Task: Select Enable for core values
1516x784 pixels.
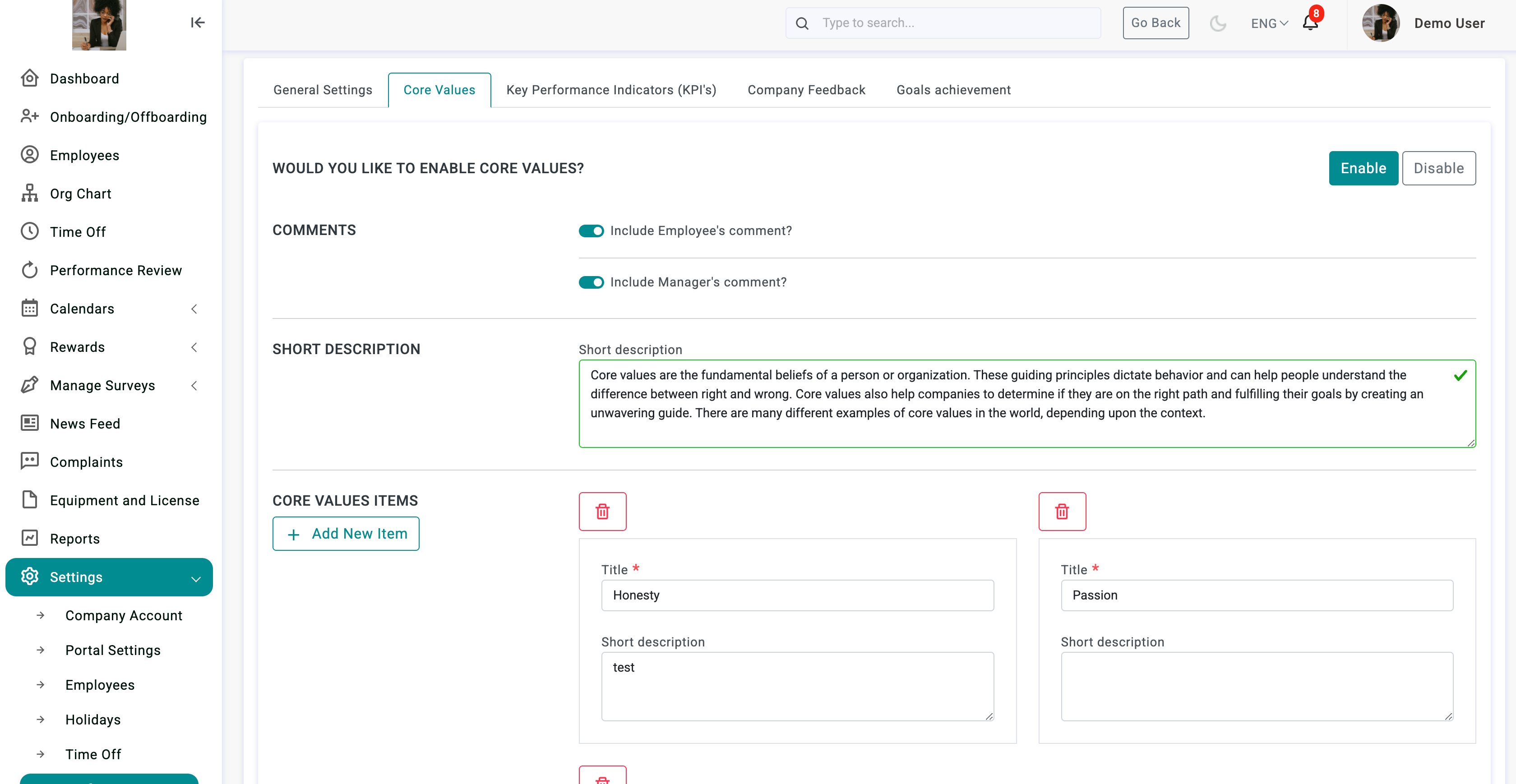Action: click(1363, 168)
